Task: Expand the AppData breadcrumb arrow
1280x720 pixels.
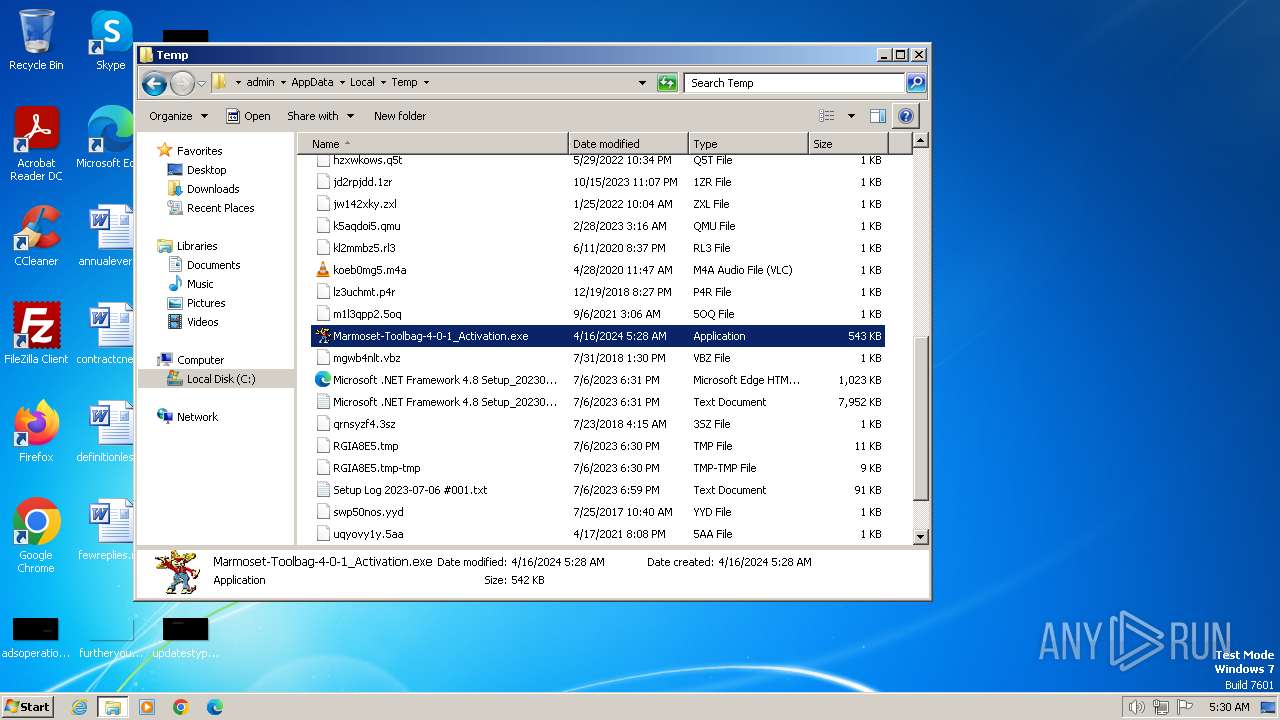Action: point(341,83)
